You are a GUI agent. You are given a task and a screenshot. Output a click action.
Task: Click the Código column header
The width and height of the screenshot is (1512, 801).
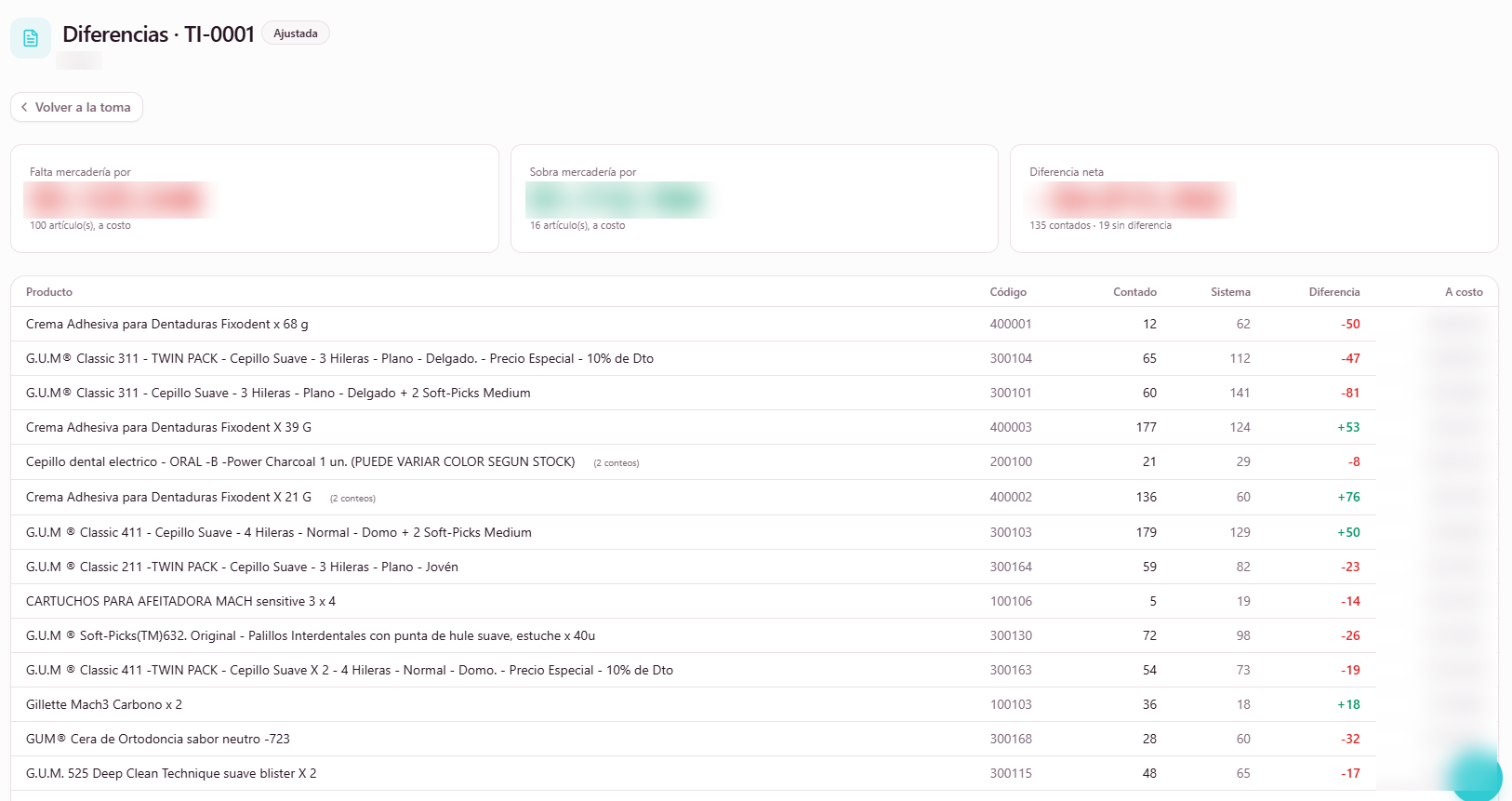tap(1008, 292)
